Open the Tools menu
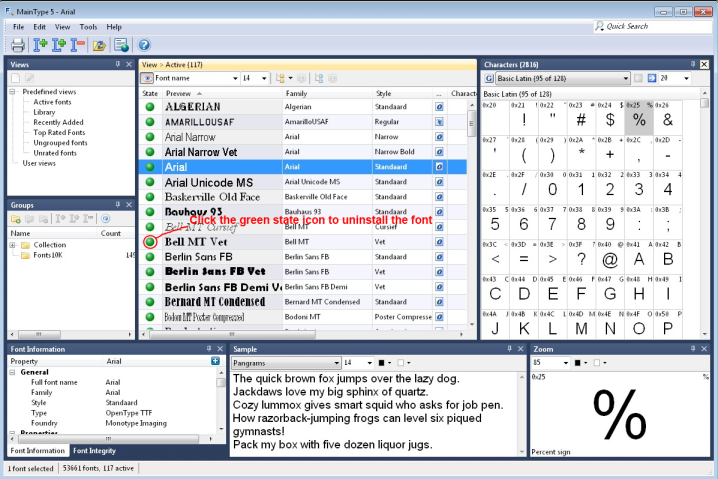 [x=88, y=27]
